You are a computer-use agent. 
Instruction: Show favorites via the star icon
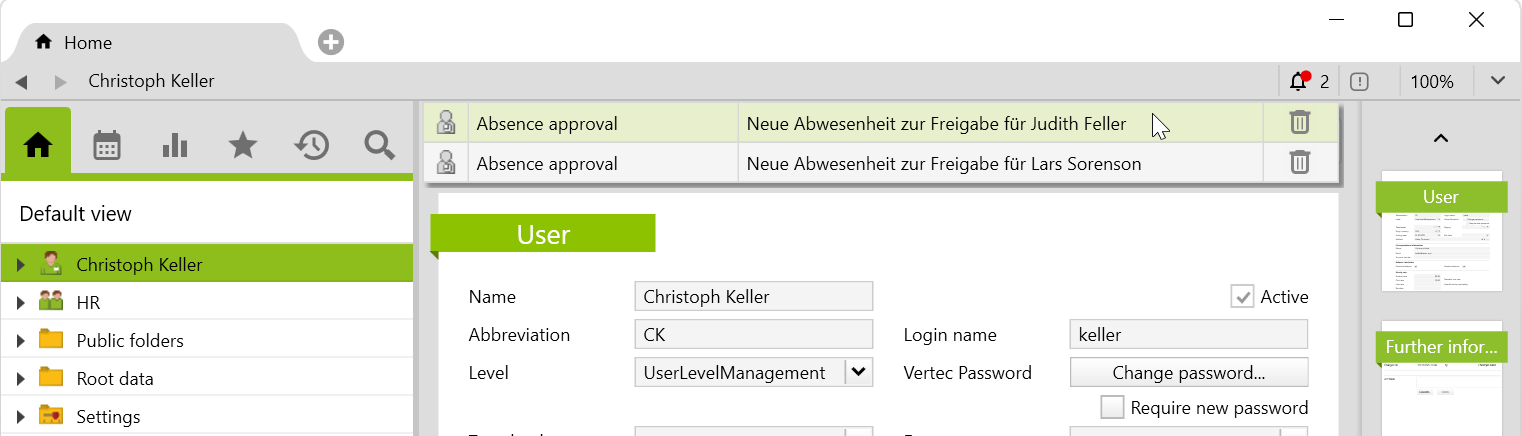[243, 146]
